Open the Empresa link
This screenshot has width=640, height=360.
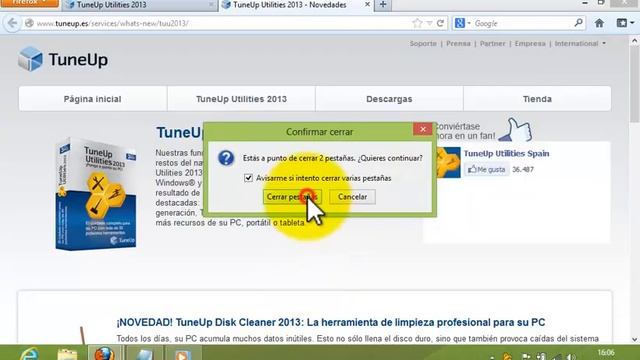point(530,43)
